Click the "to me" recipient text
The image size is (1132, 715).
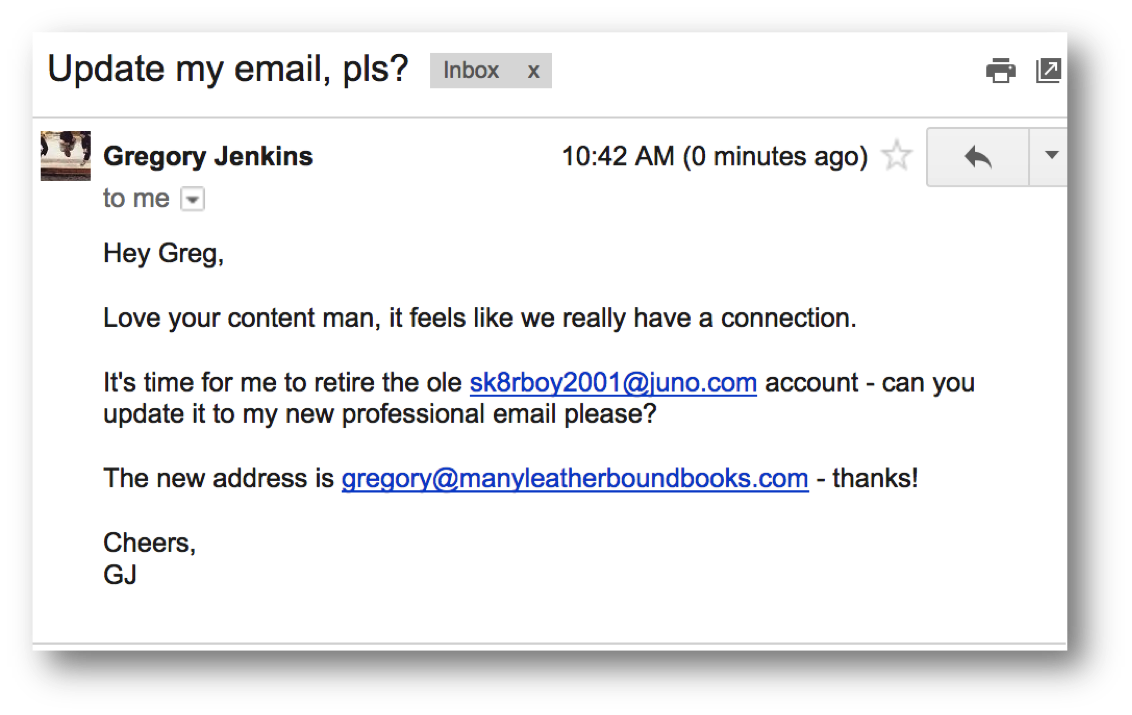tap(136, 199)
